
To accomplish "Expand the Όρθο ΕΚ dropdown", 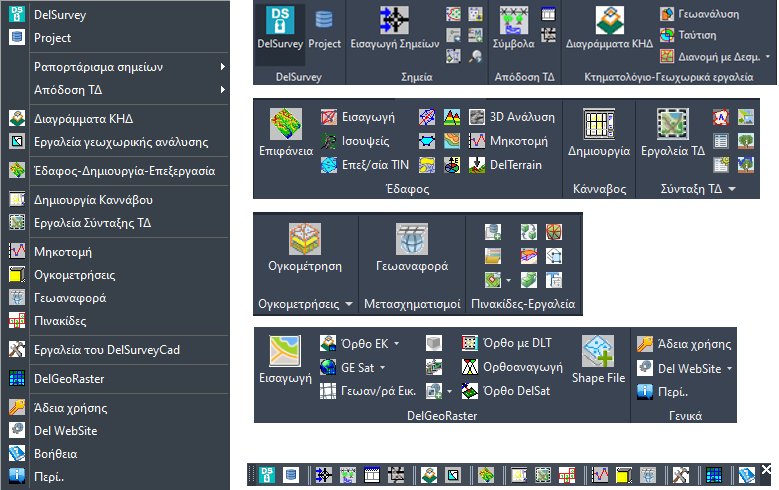I will pyautogui.click(x=396, y=344).
